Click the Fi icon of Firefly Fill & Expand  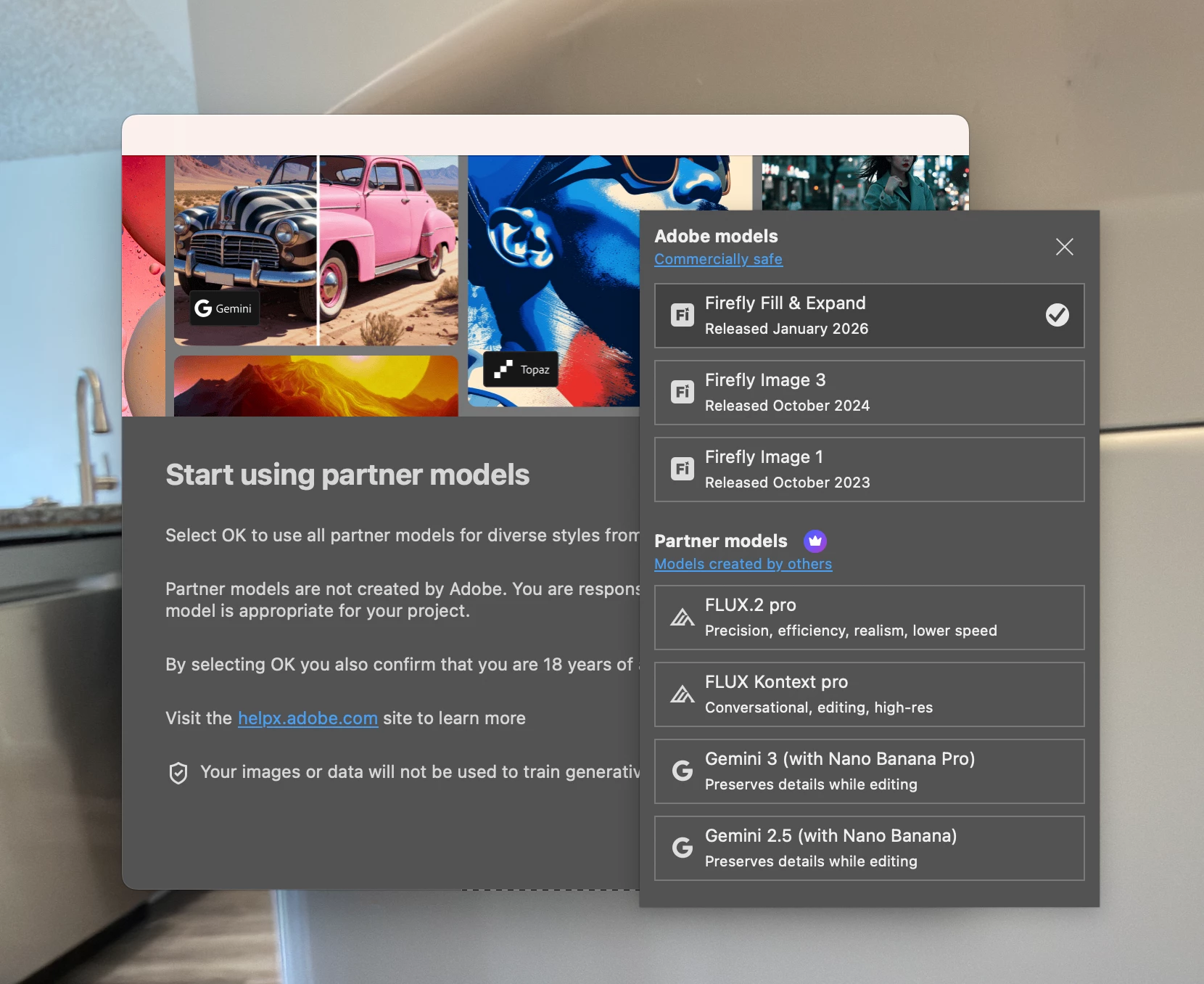point(682,315)
